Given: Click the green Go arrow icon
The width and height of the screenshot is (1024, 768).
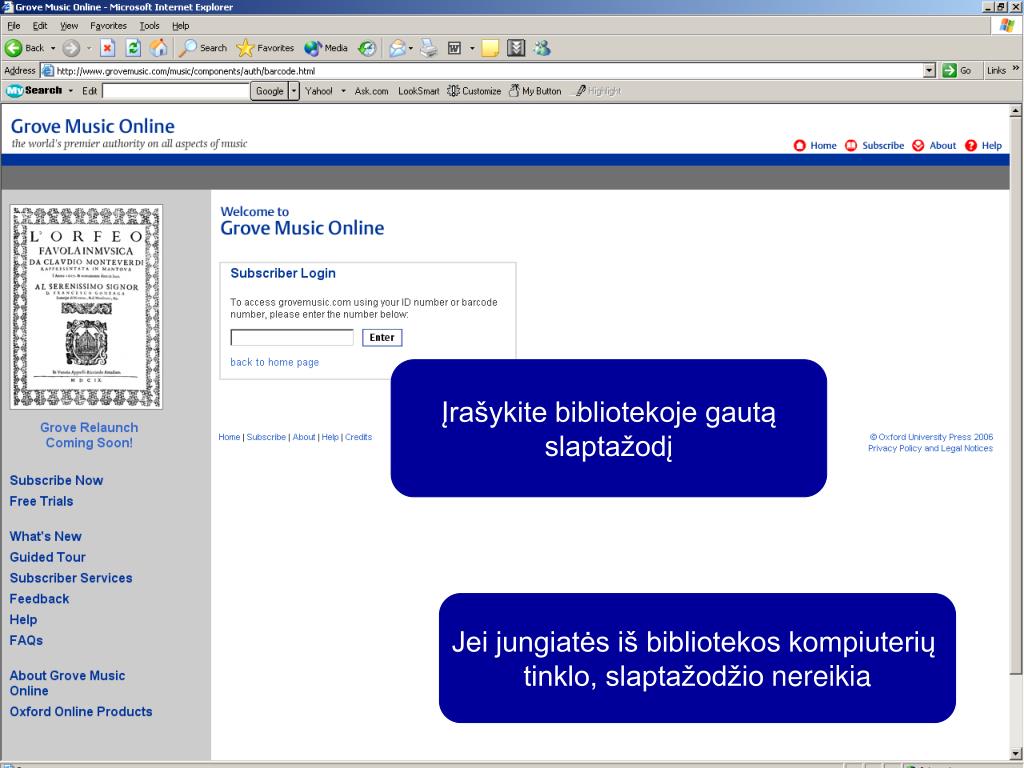Looking at the screenshot, I should pyautogui.click(x=950, y=71).
